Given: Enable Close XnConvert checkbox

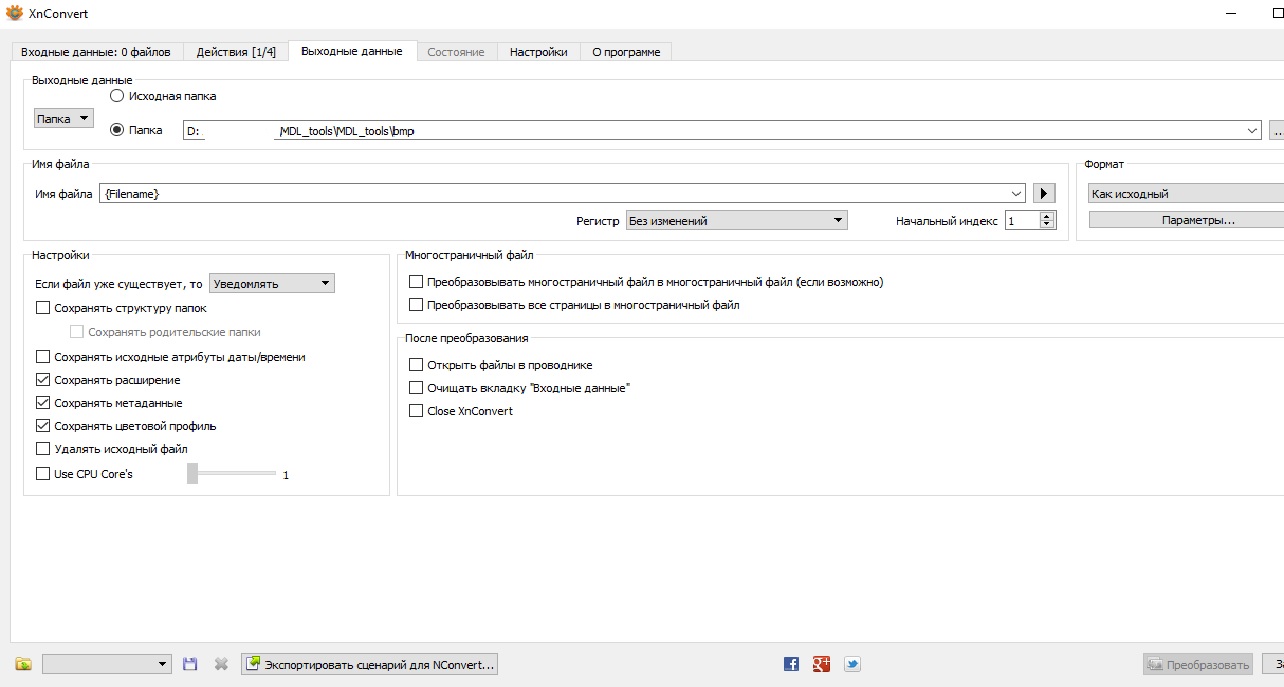Looking at the screenshot, I should [x=417, y=411].
